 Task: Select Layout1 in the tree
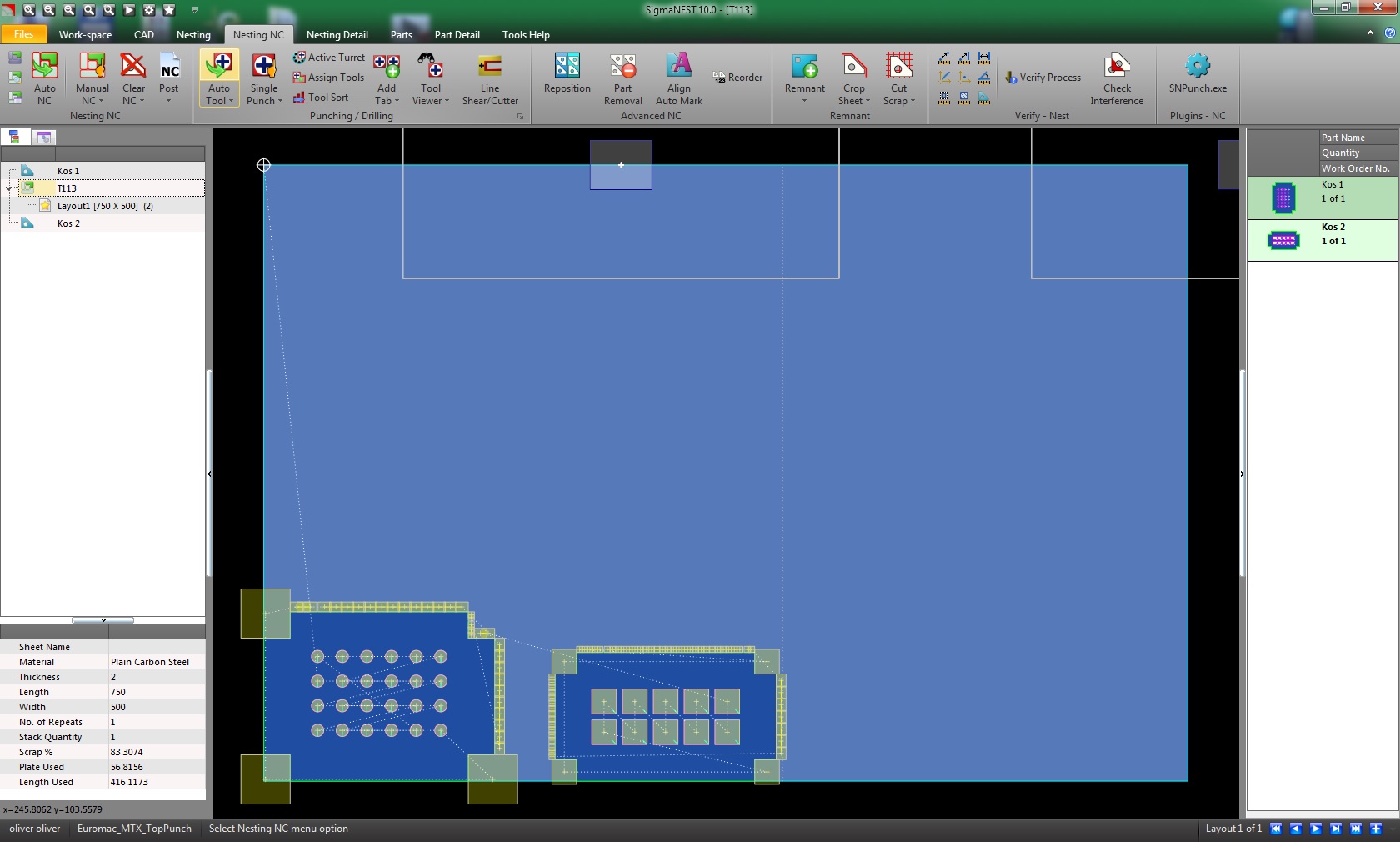pos(97,206)
